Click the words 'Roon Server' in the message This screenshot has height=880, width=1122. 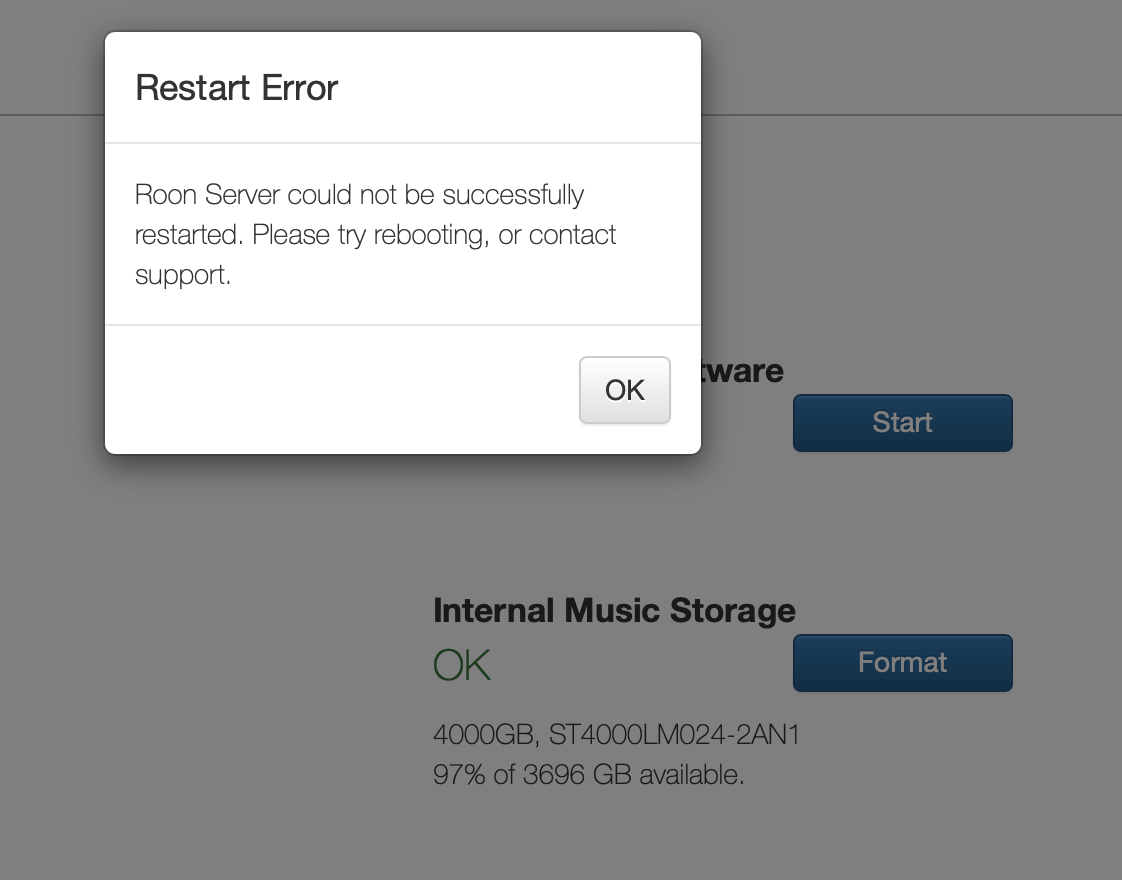208,195
